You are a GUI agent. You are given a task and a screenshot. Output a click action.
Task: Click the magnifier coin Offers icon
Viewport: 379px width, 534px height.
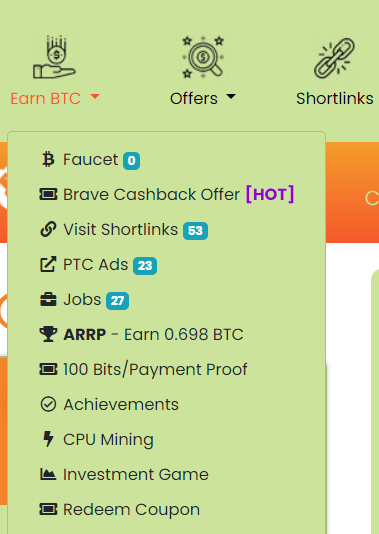203,57
